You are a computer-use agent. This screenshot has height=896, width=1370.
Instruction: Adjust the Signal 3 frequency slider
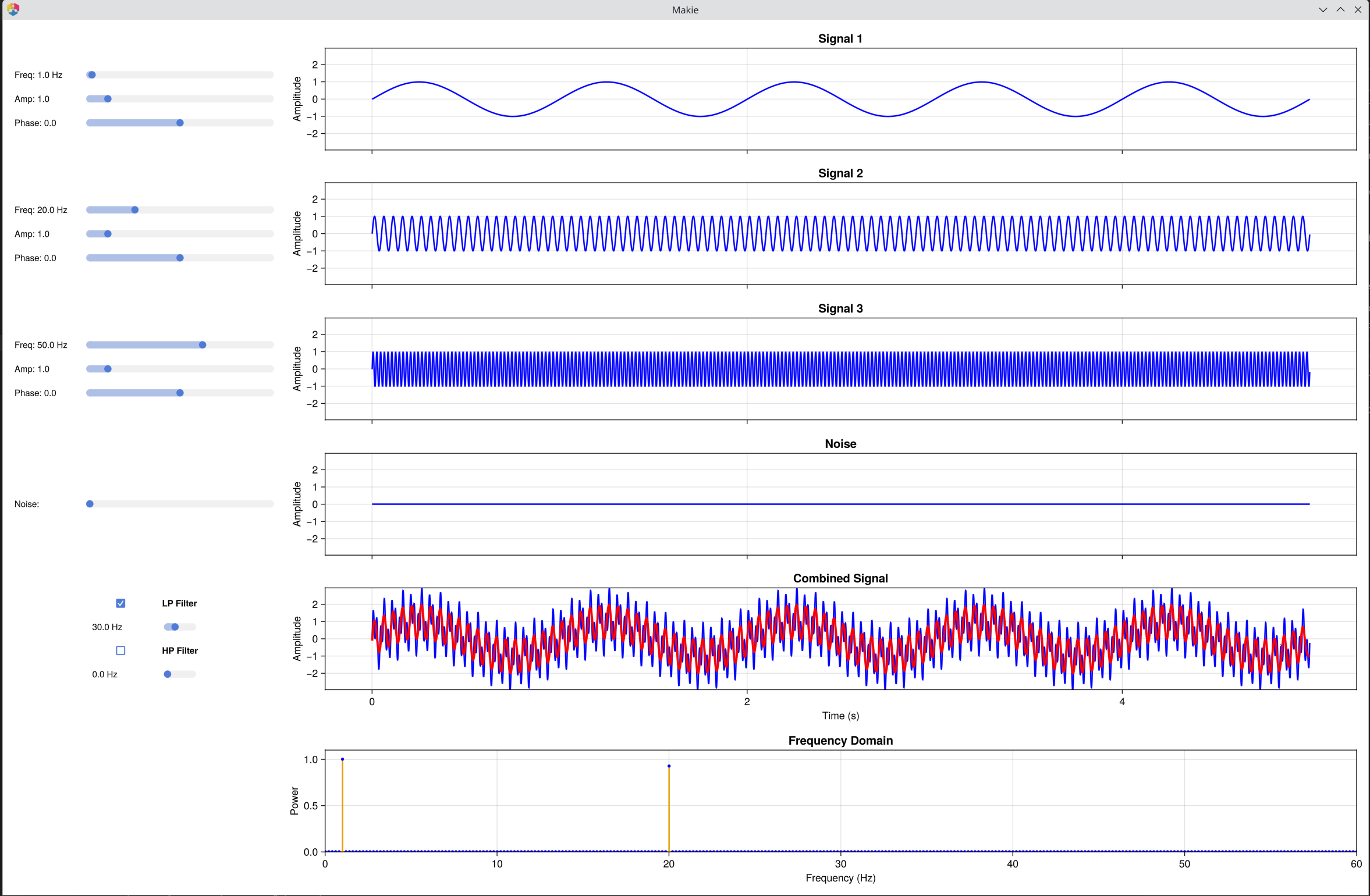pos(203,344)
